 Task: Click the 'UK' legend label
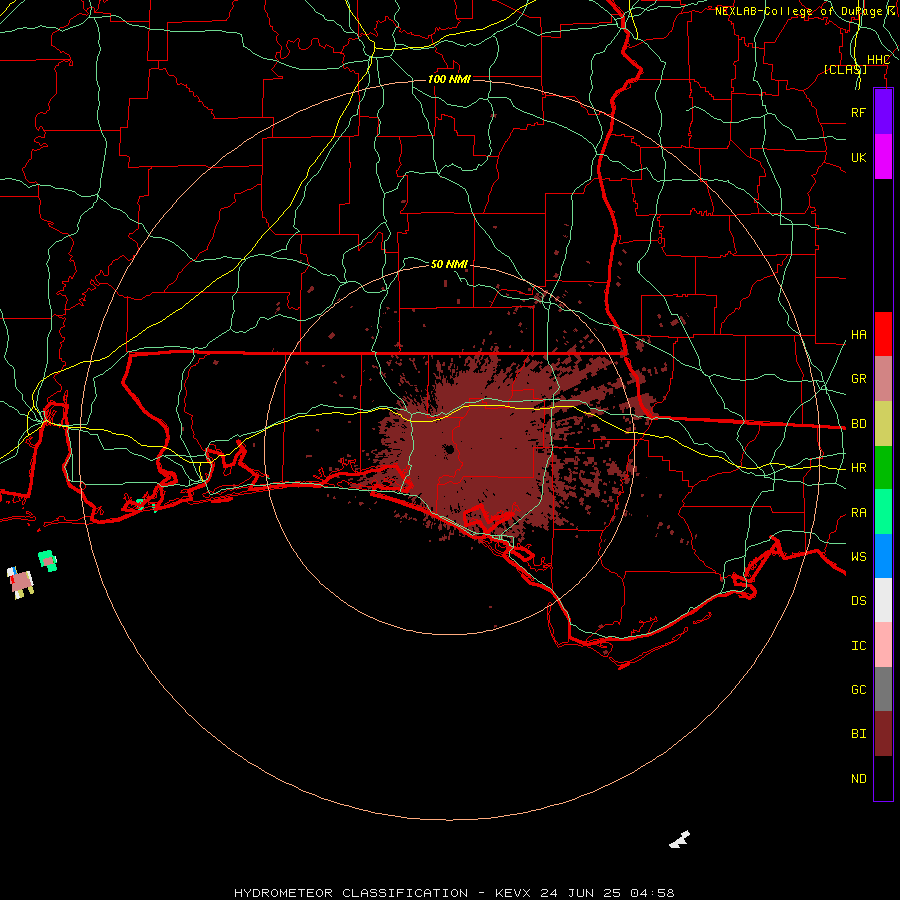858,157
